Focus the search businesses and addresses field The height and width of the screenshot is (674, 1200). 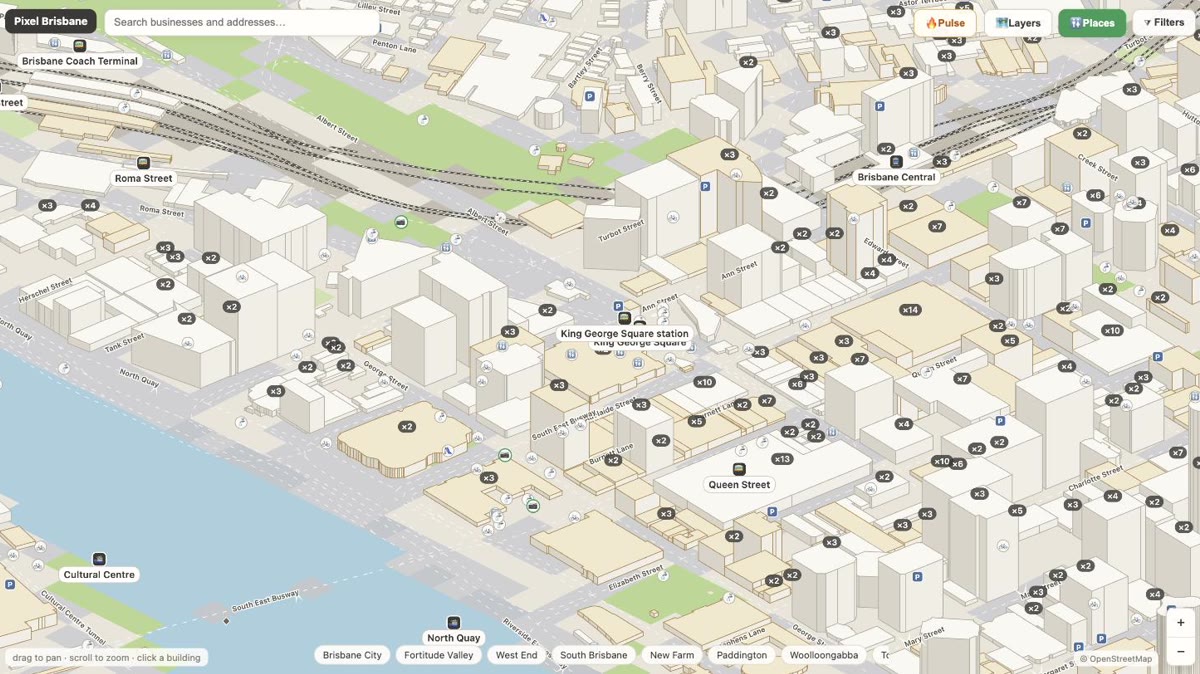pyautogui.click(x=242, y=22)
